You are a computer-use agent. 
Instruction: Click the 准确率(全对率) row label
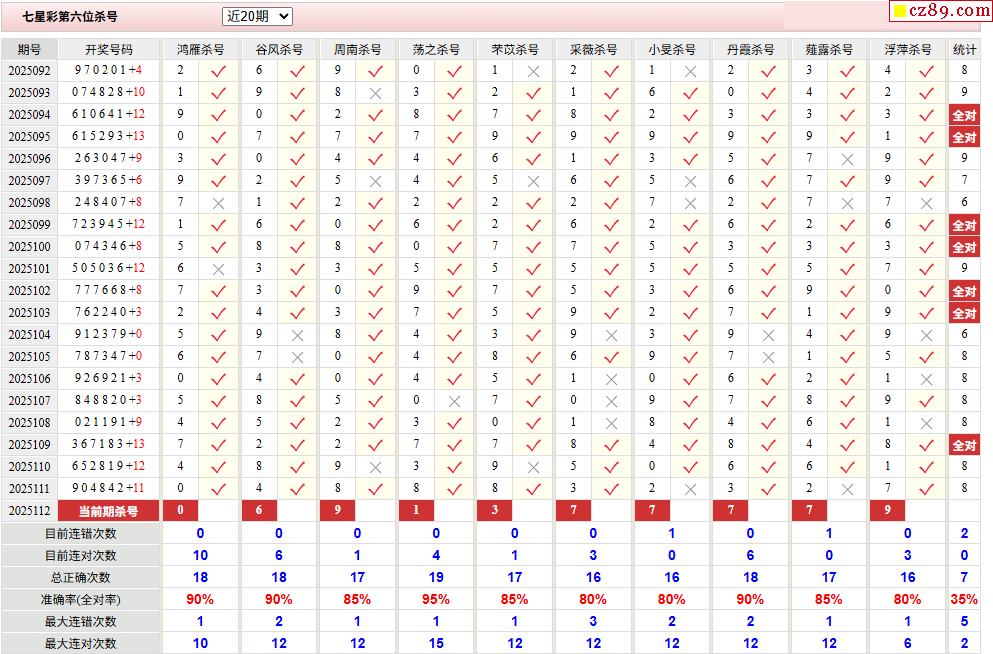(80, 600)
